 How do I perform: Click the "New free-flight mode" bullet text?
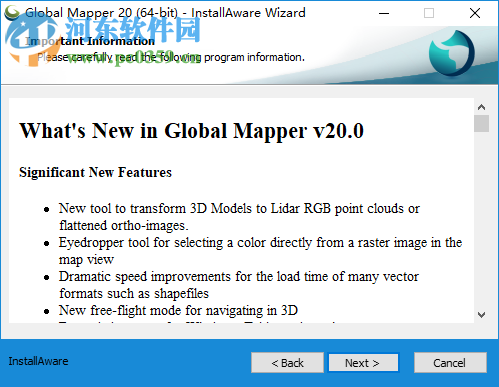pos(178,310)
